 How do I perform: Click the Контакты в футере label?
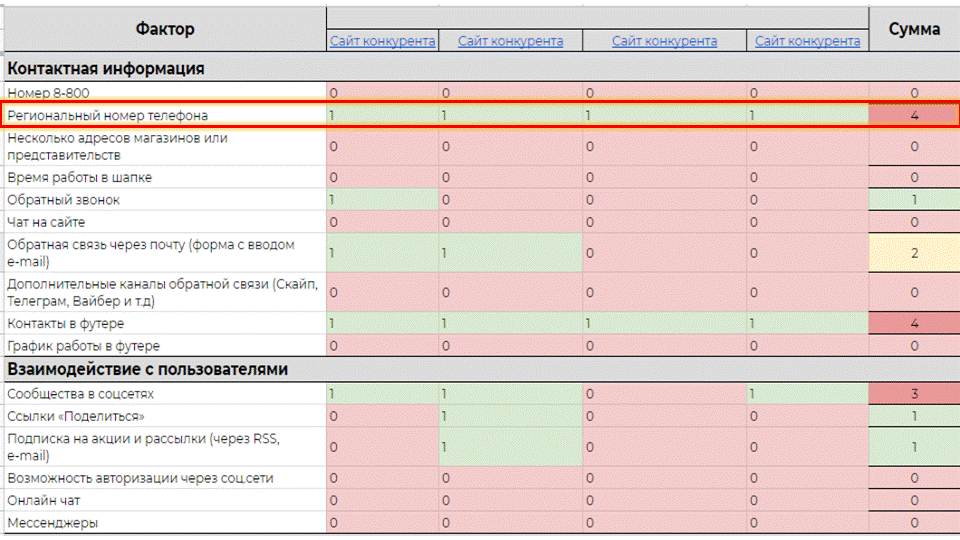click(66, 323)
